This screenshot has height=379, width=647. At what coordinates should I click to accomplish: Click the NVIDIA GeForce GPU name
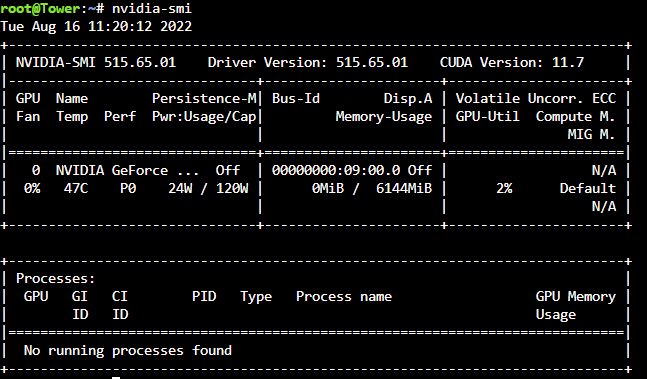click(127, 170)
